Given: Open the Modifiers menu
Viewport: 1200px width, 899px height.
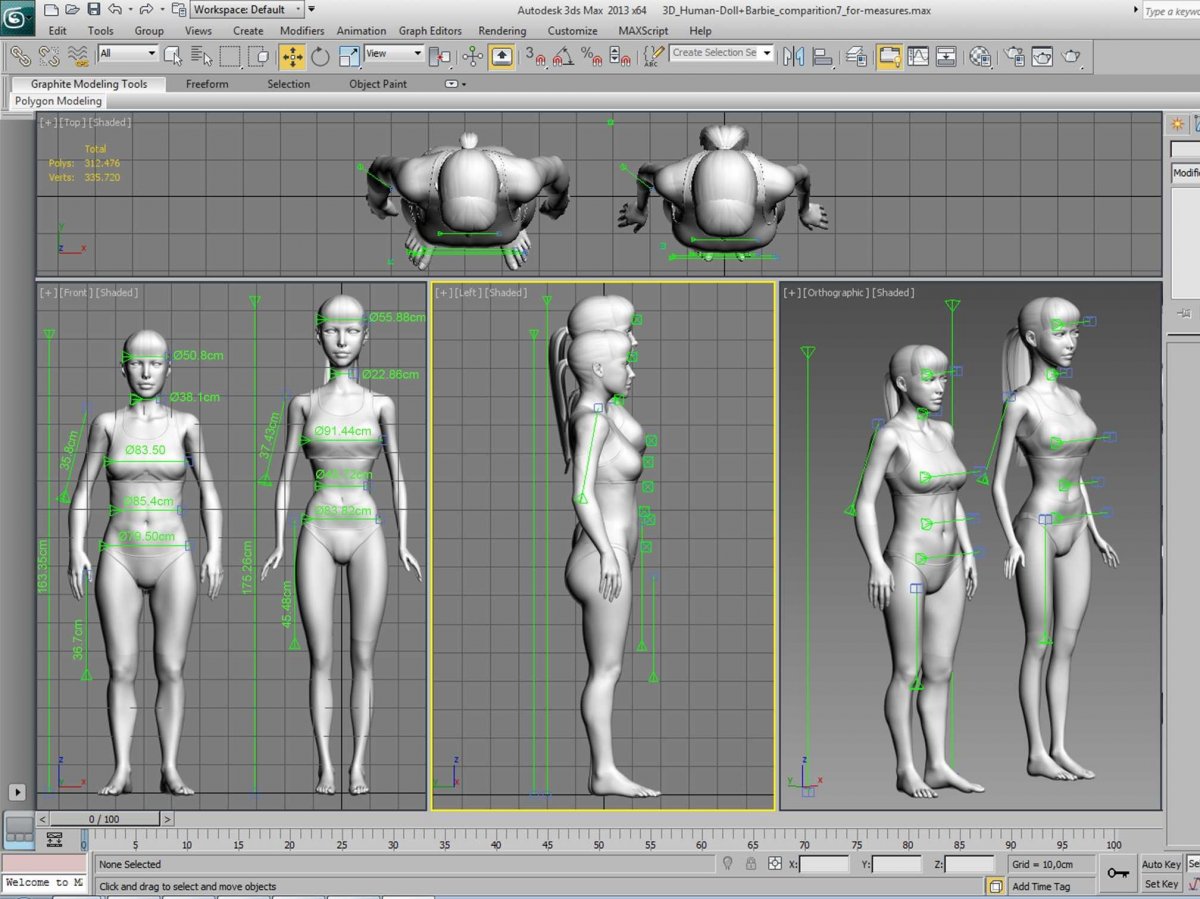Looking at the screenshot, I should (301, 31).
